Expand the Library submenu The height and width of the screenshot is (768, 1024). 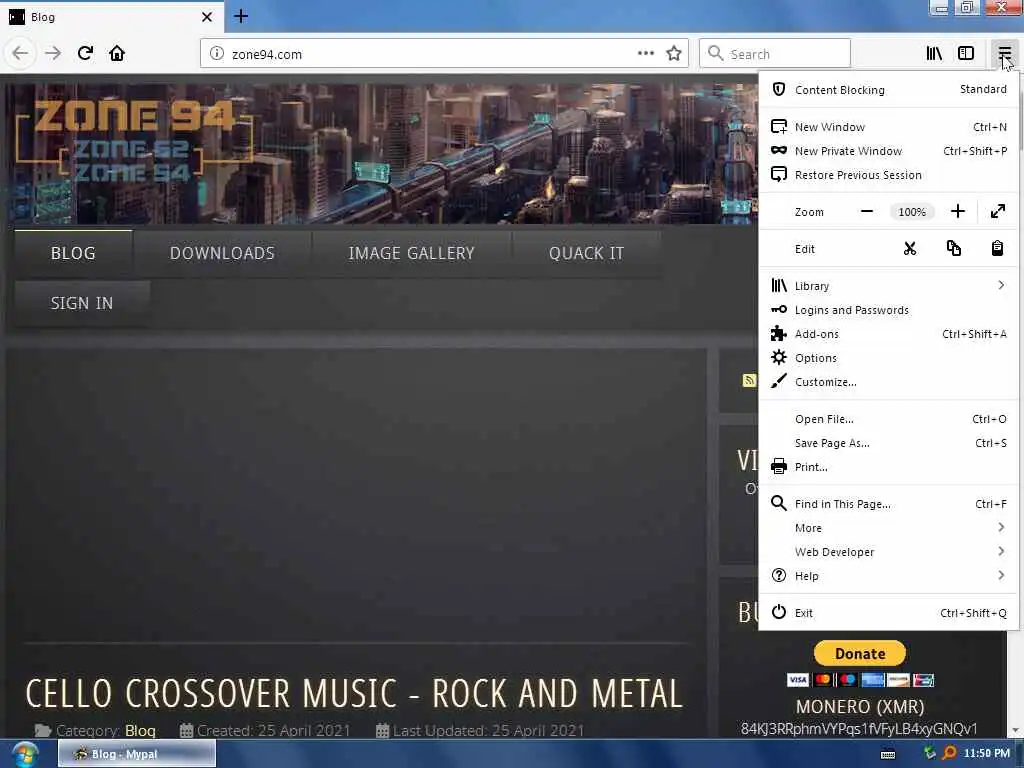click(889, 286)
